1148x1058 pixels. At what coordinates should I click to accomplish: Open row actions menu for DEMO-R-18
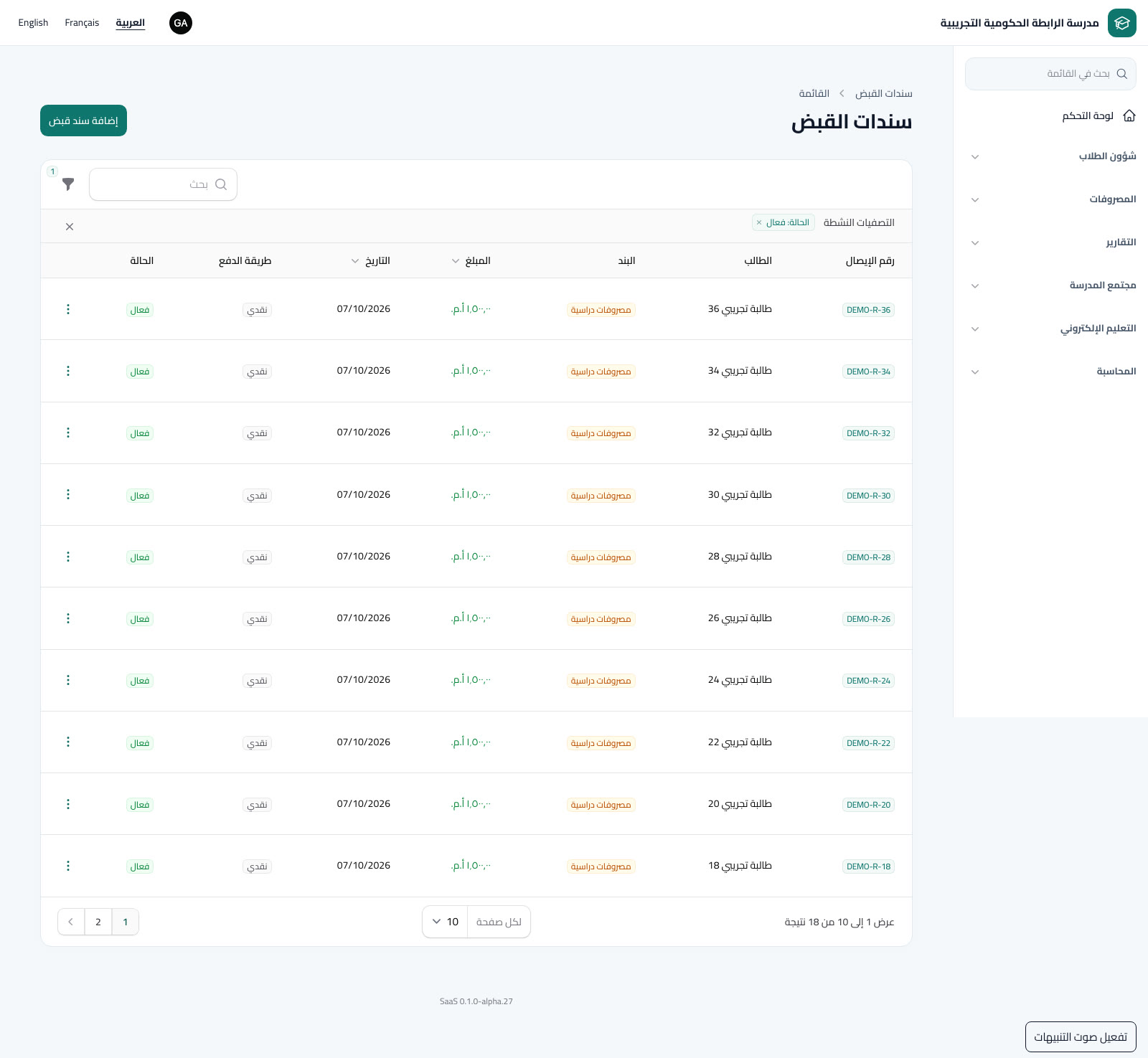(68, 866)
